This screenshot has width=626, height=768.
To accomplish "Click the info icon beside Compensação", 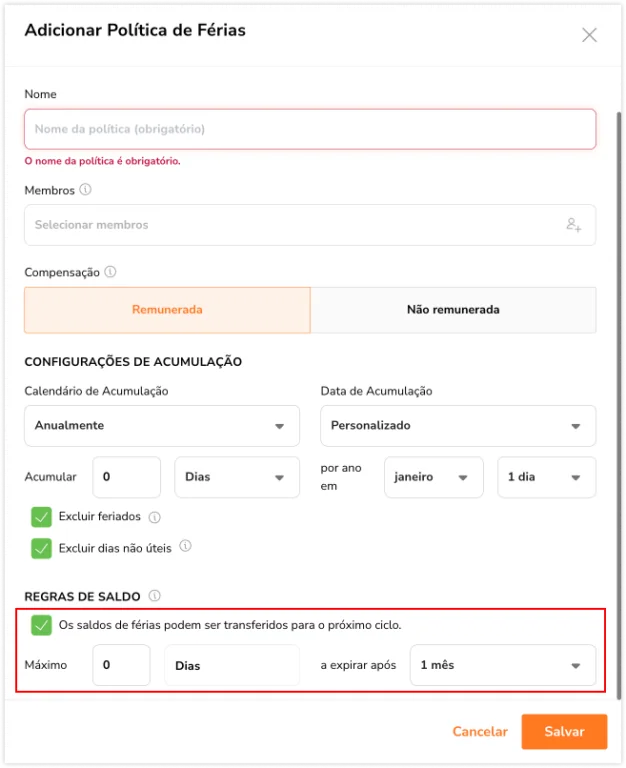I will (x=111, y=272).
